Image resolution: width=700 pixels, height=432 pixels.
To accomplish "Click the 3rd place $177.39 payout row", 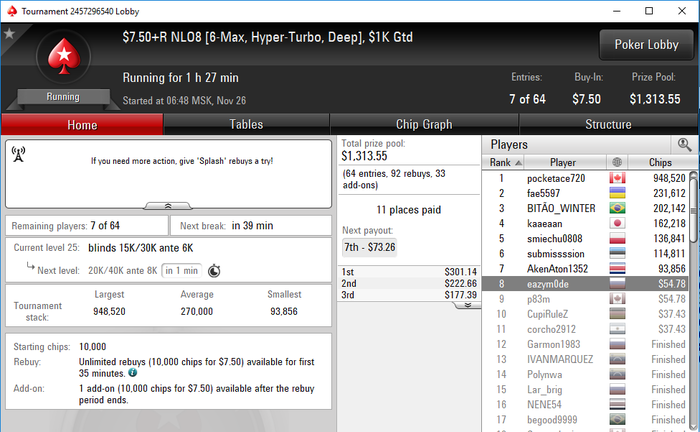I will [x=409, y=295].
